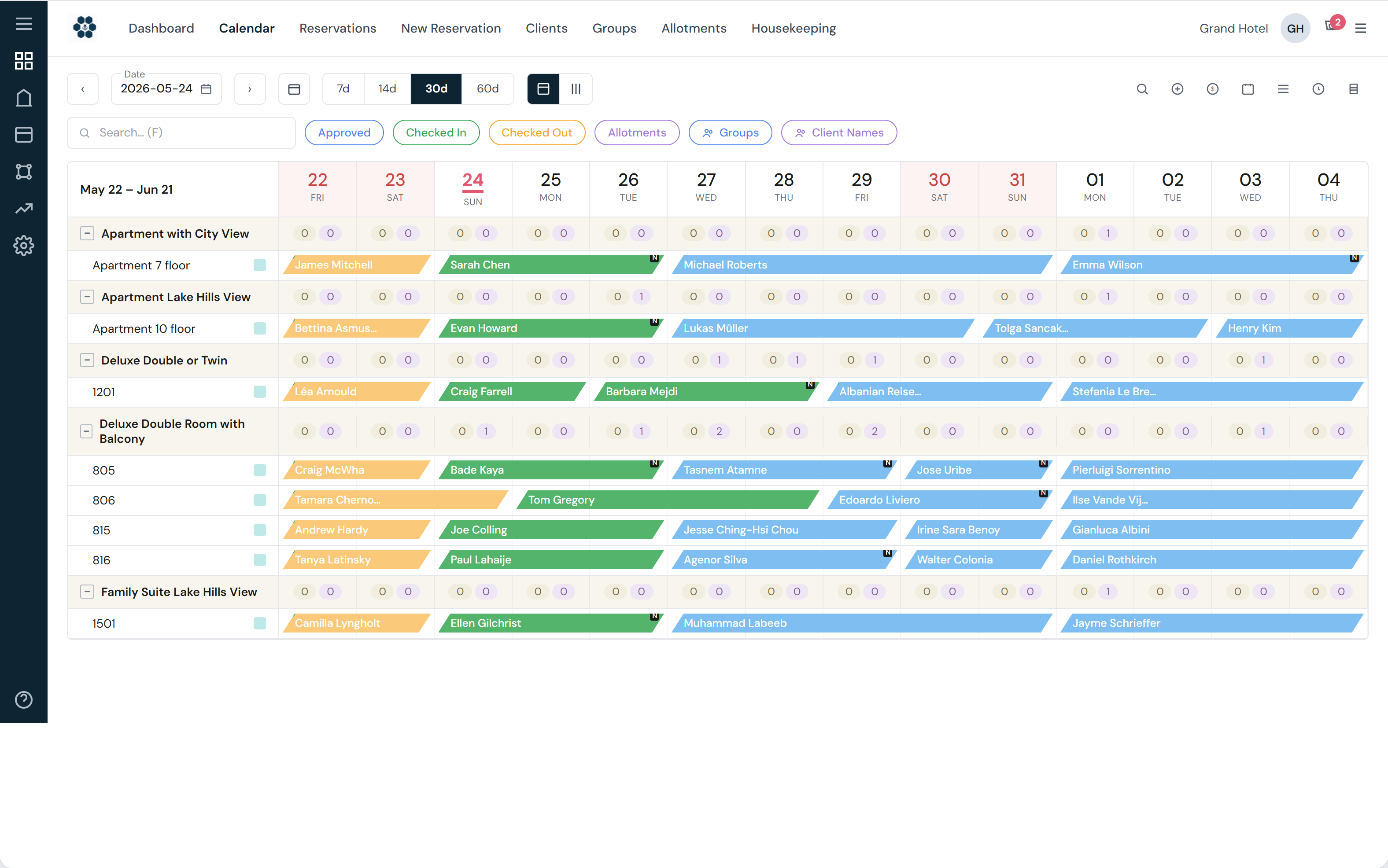Open the Allotments nav tab
The width and height of the screenshot is (1388, 868).
694,28
